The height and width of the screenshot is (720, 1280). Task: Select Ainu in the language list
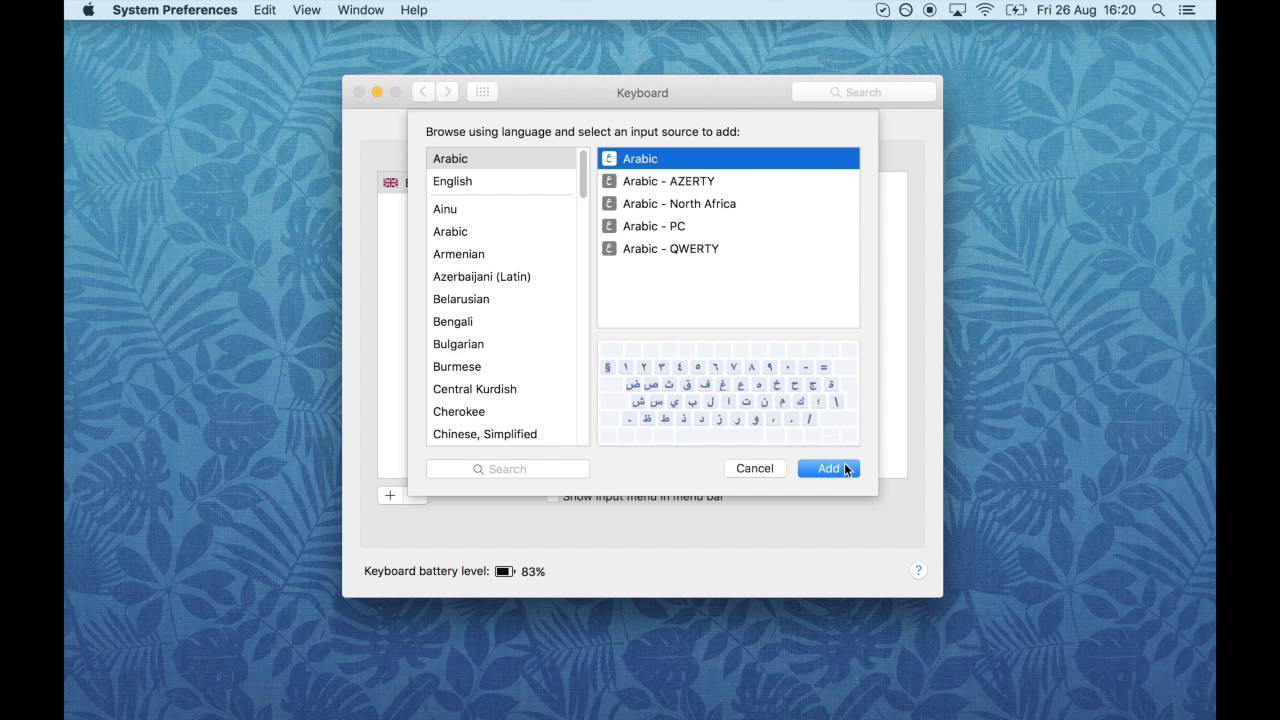(x=502, y=209)
